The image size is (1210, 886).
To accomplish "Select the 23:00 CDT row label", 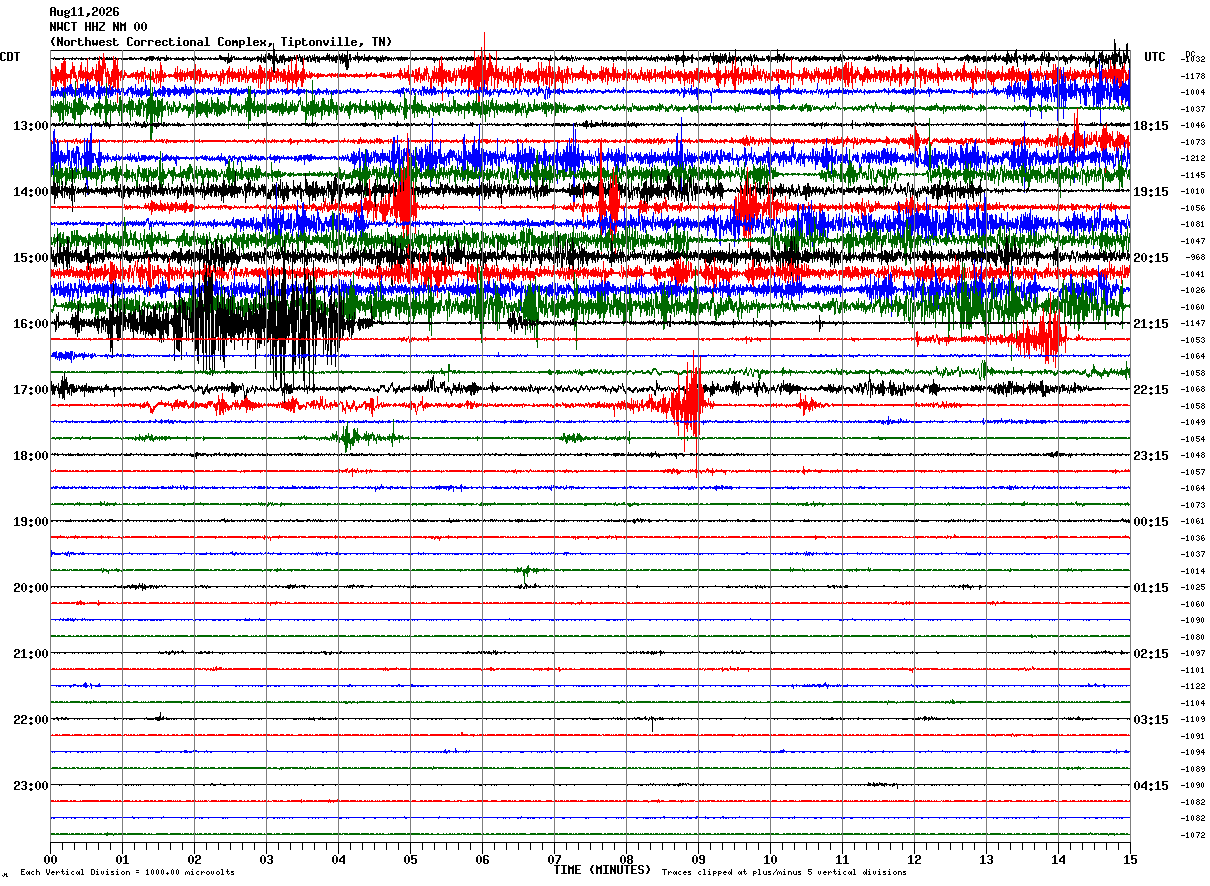I will pyautogui.click(x=31, y=786).
